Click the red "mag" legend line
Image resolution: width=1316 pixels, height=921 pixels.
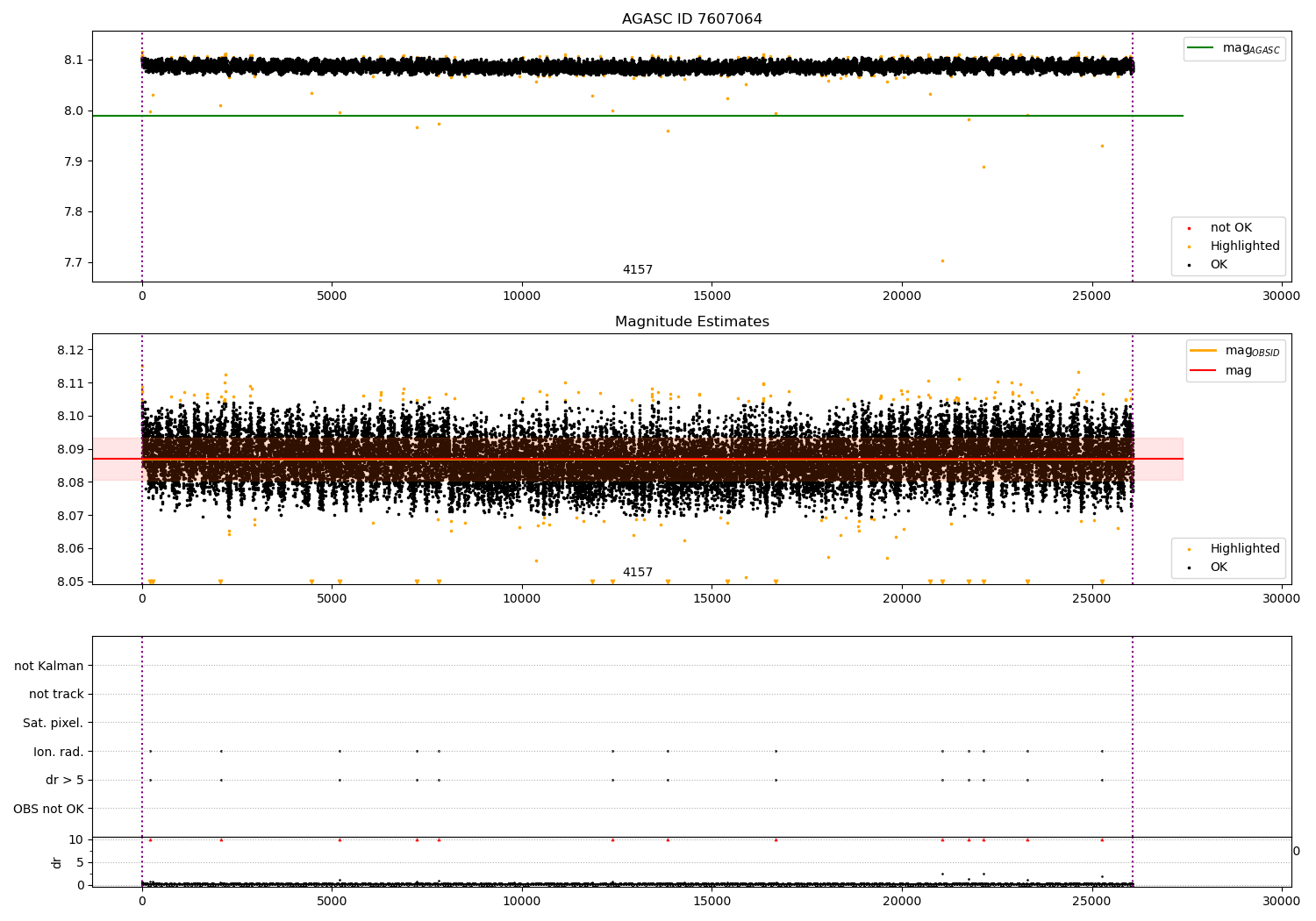click(x=1204, y=370)
